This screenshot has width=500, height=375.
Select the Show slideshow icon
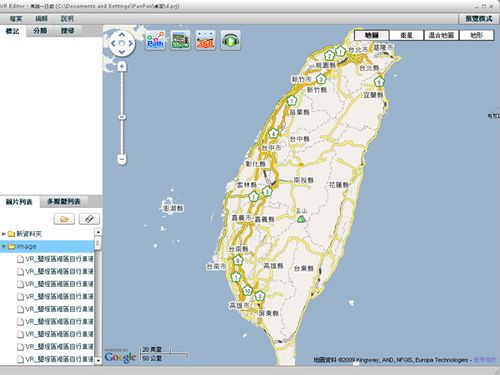point(180,40)
